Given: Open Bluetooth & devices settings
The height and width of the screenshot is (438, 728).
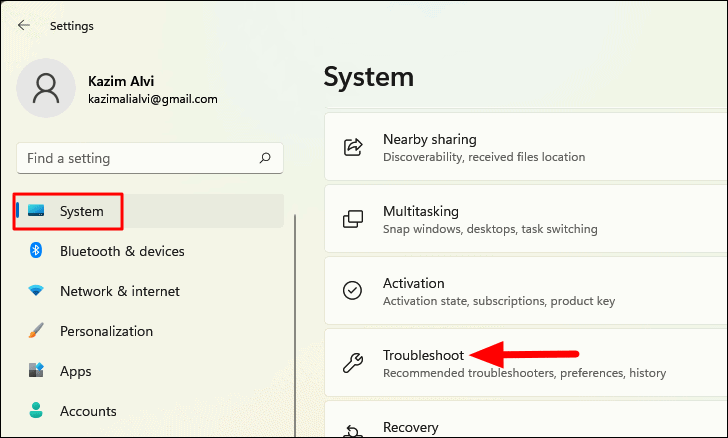Looking at the screenshot, I should pos(150,251).
